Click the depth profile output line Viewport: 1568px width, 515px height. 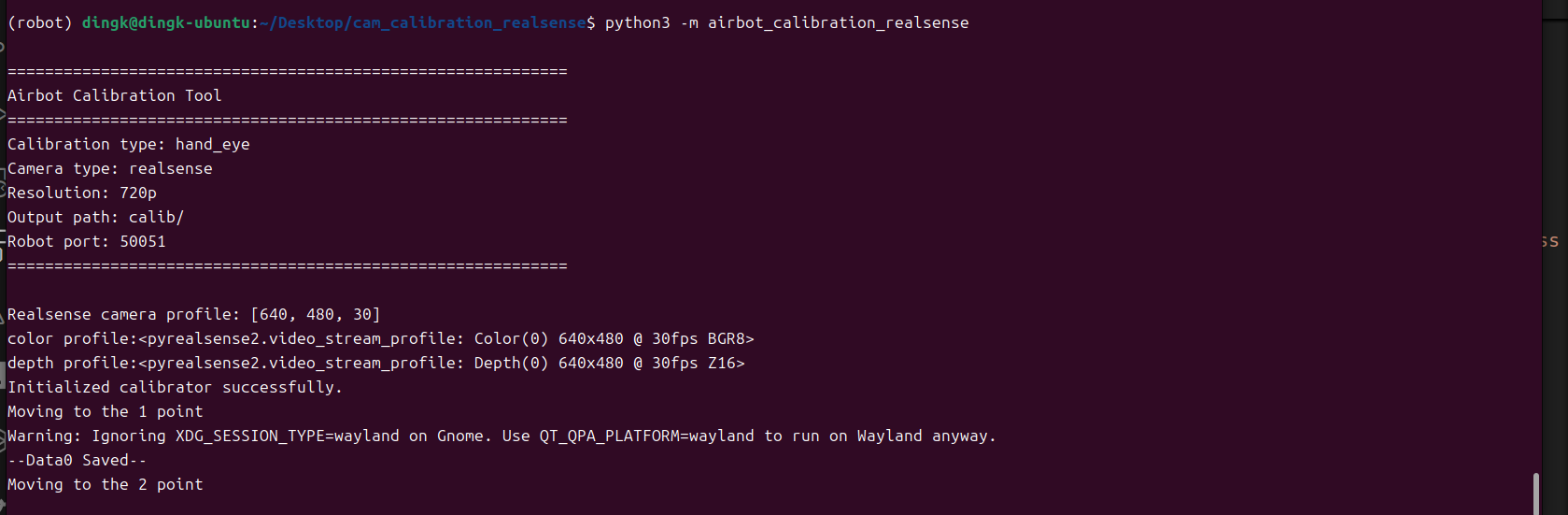[375, 363]
